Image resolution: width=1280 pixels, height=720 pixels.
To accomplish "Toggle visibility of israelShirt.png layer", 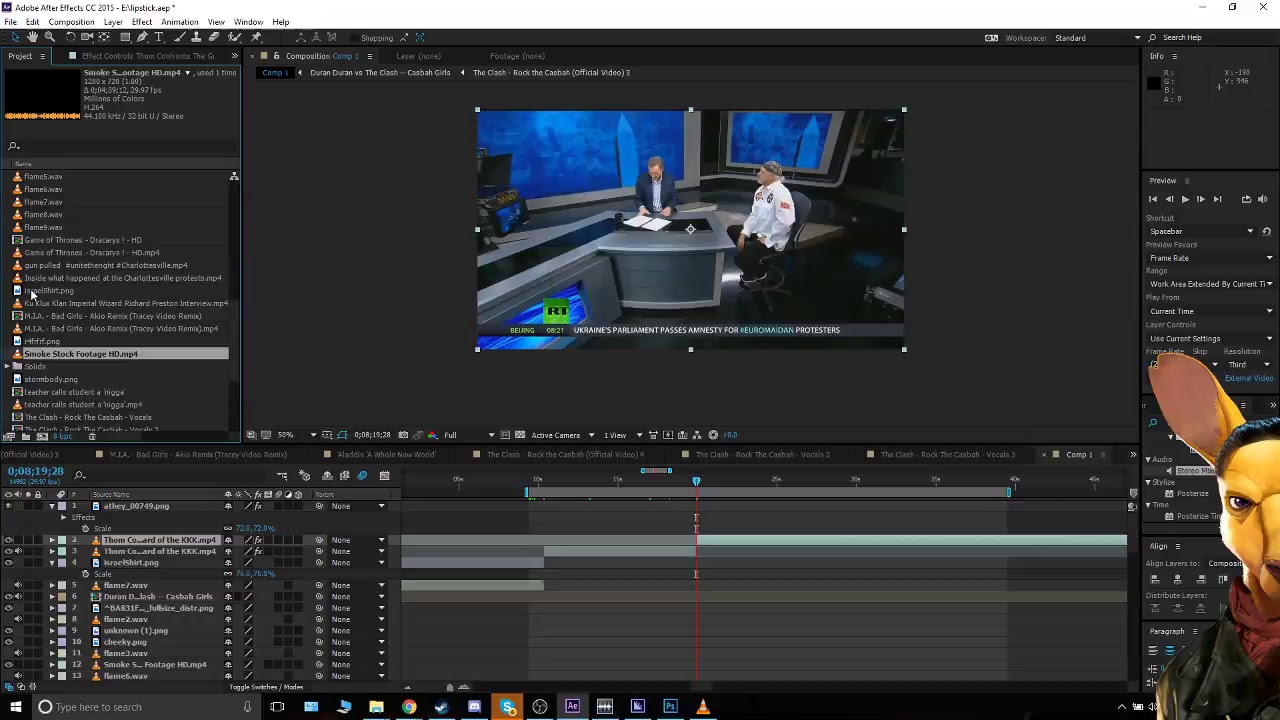I will pyautogui.click(x=9, y=562).
